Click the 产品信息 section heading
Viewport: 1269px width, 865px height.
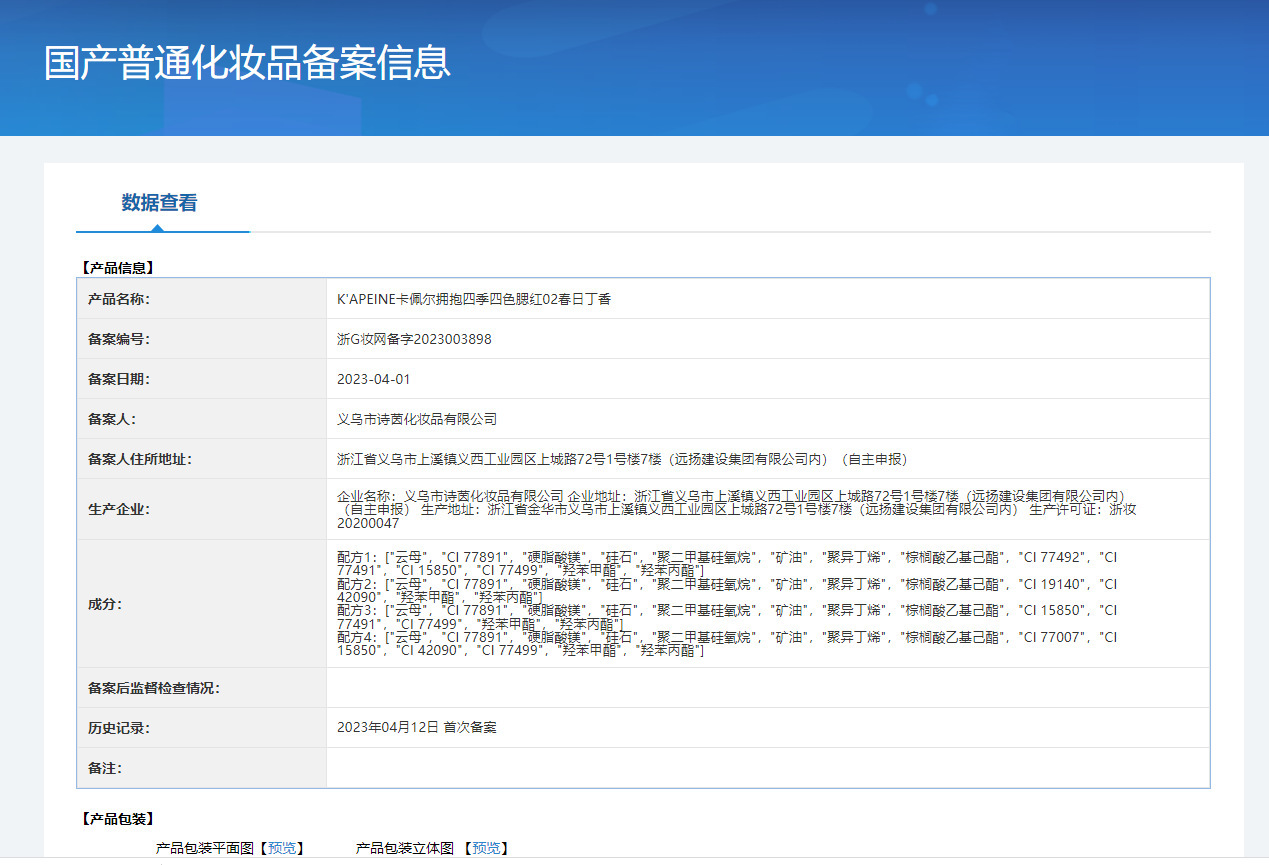117,268
